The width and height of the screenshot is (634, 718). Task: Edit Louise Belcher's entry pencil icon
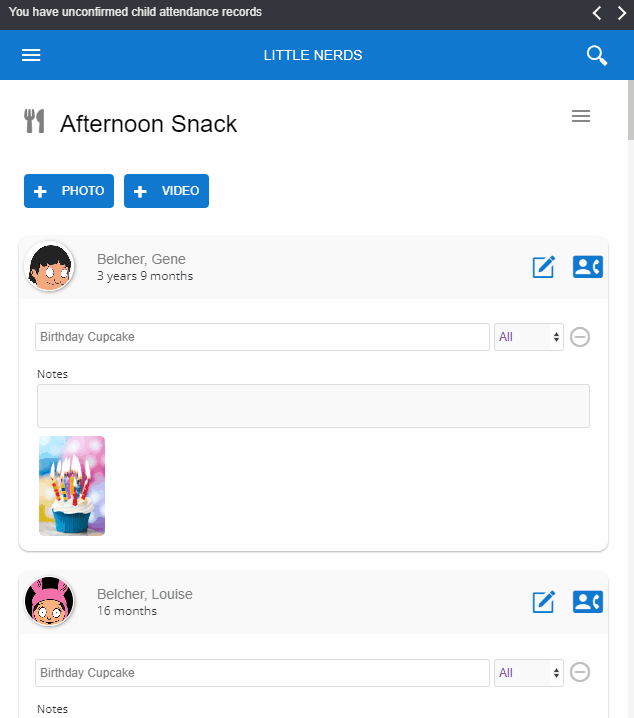click(544, 602)
